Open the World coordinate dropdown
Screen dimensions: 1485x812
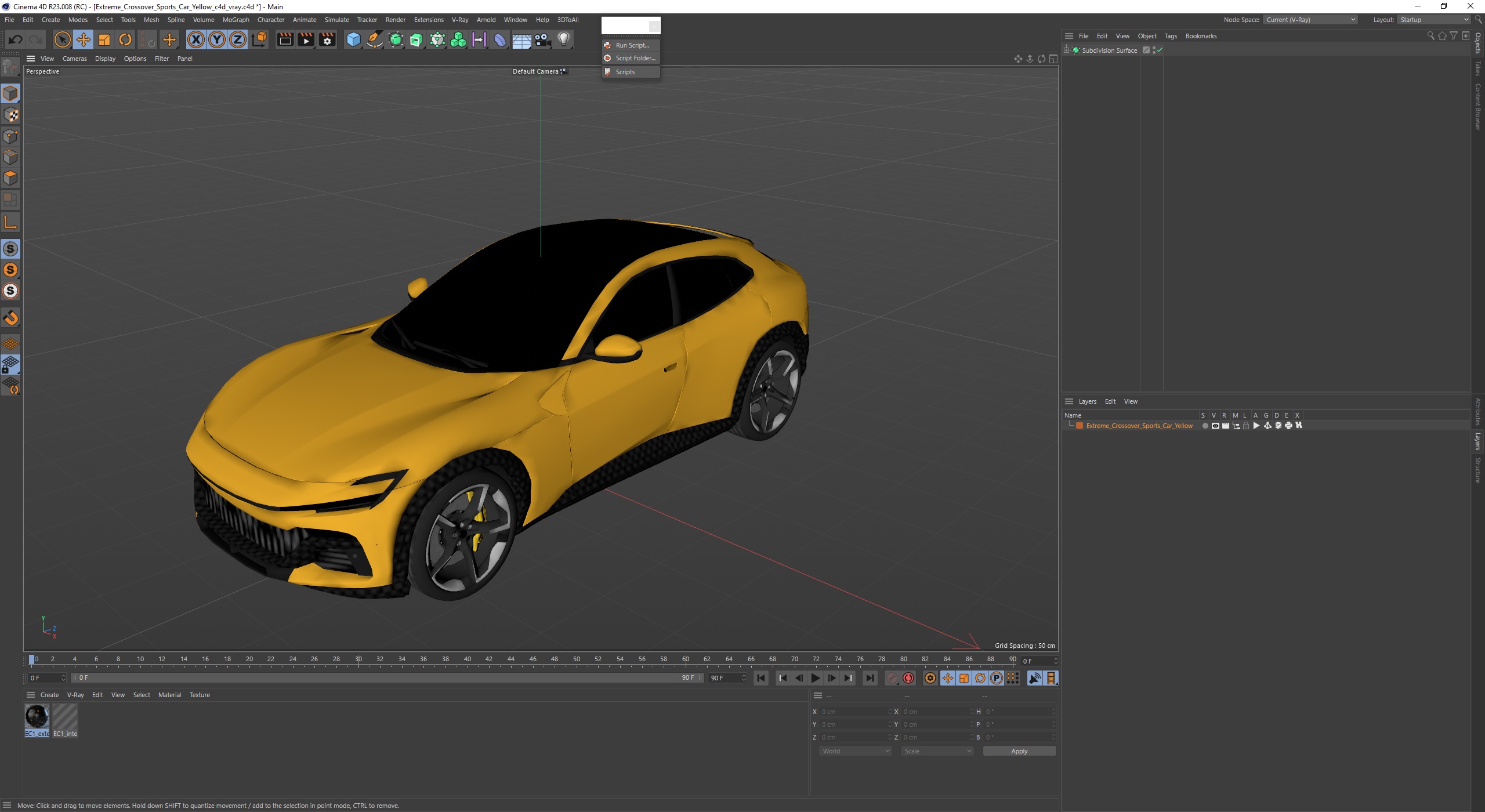[855, 751]
